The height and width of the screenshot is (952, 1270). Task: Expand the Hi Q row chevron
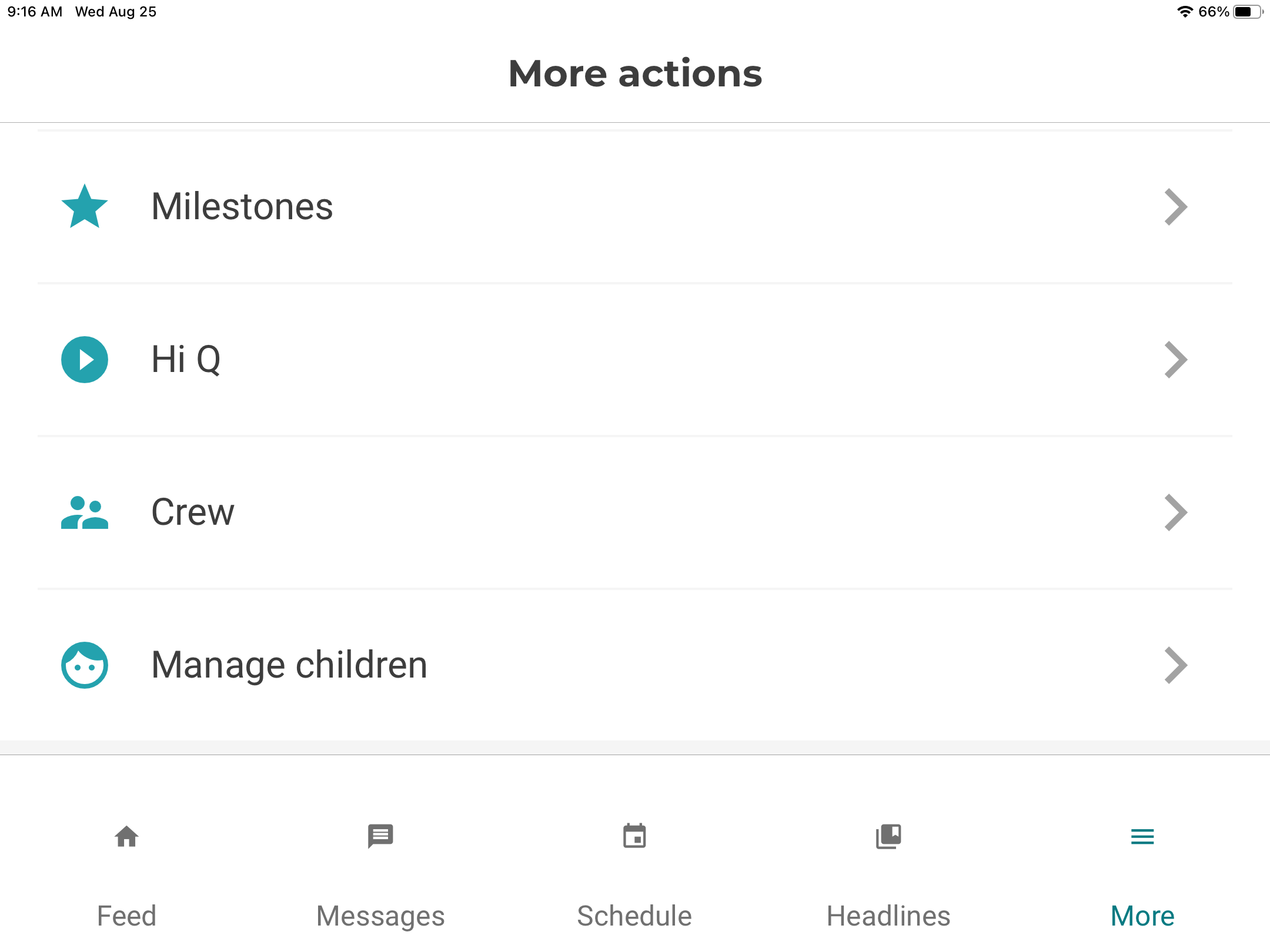pos(1176,360)
